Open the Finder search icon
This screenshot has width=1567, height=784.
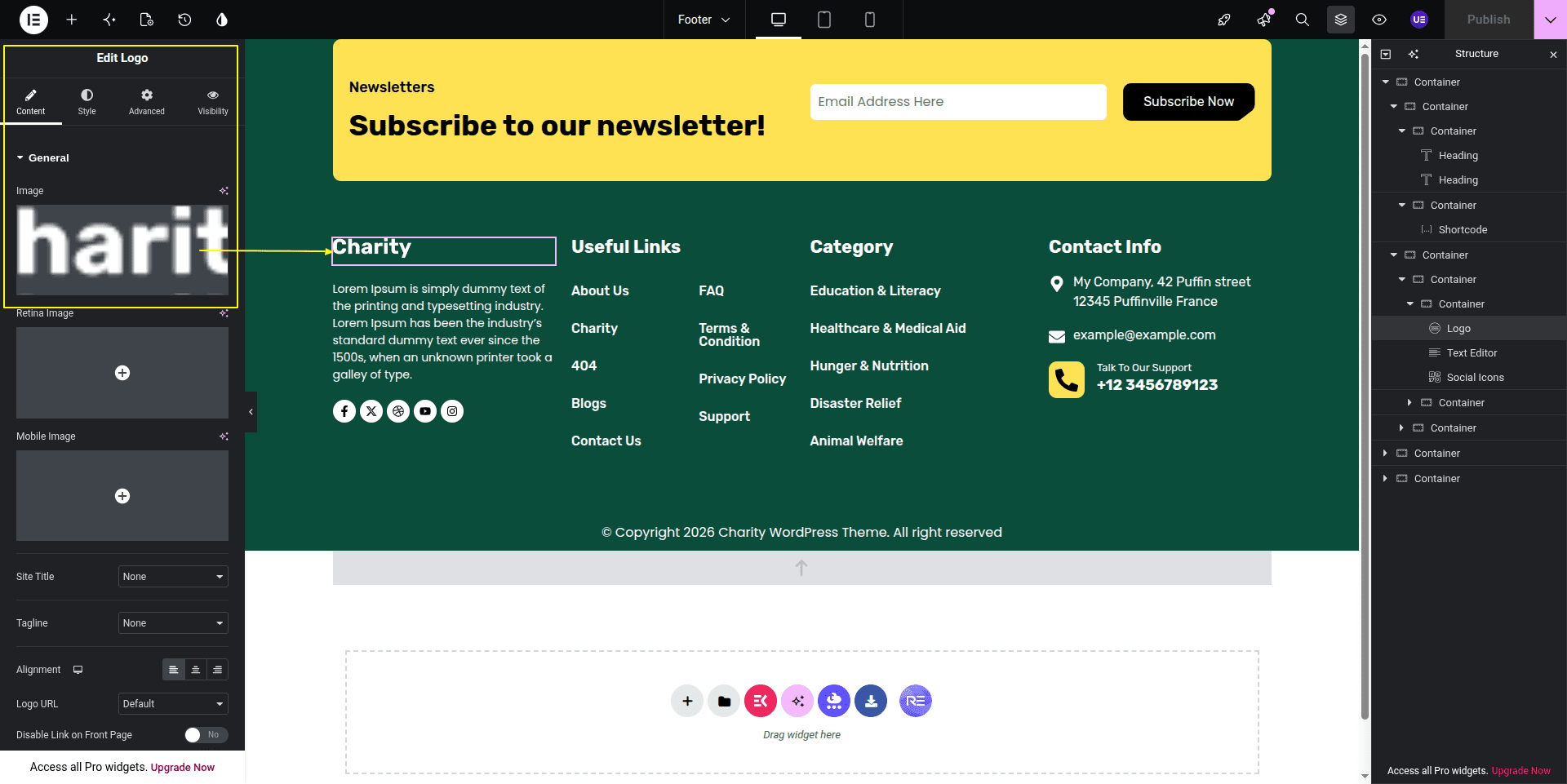pos(1303,20)
